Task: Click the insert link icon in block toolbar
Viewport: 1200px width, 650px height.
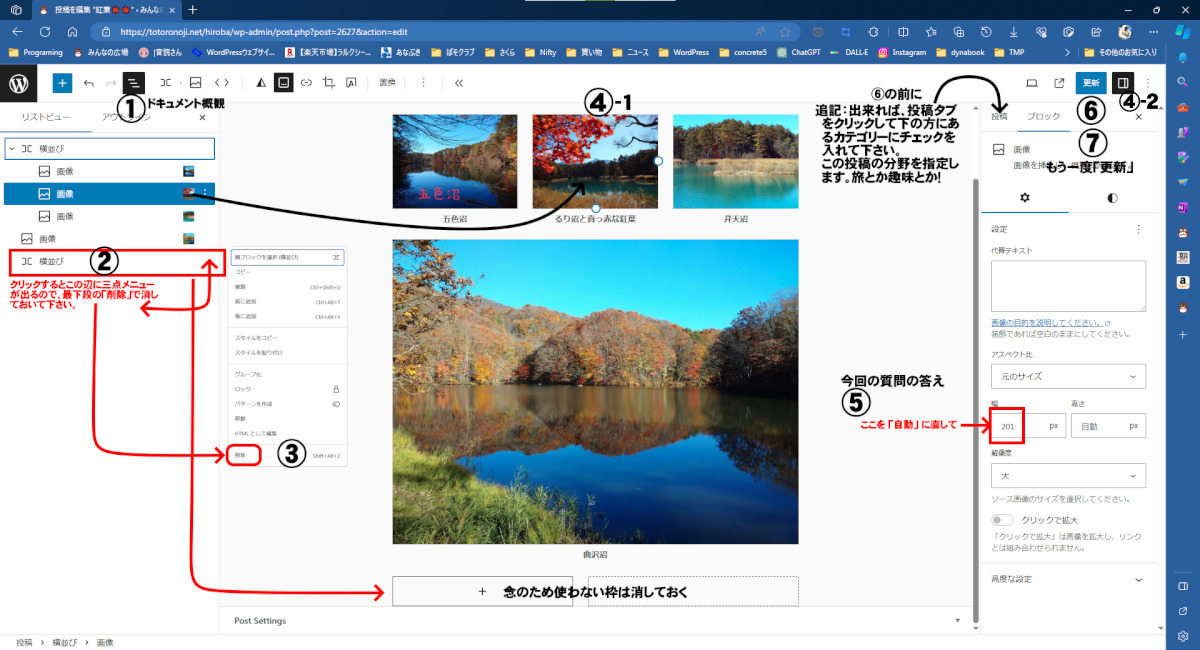Action: [x=306, y=83]
